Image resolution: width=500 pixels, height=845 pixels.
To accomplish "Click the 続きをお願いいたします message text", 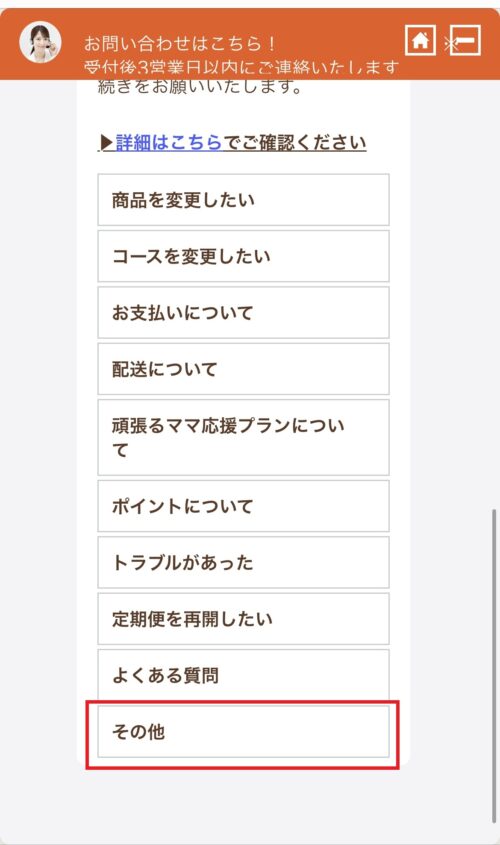I will (200, 86).
